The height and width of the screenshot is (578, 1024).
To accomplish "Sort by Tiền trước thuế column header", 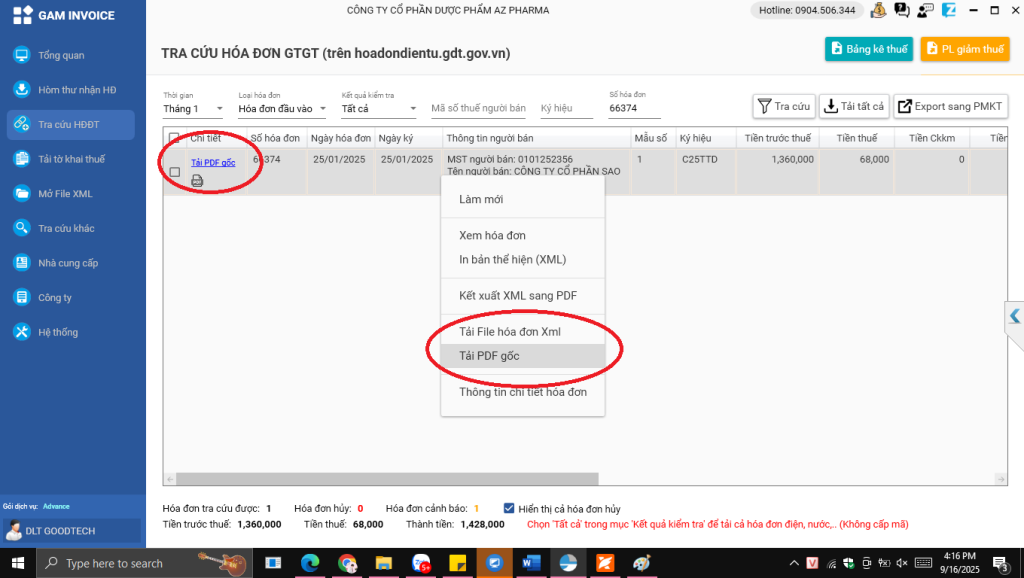I will click(777, 138).
